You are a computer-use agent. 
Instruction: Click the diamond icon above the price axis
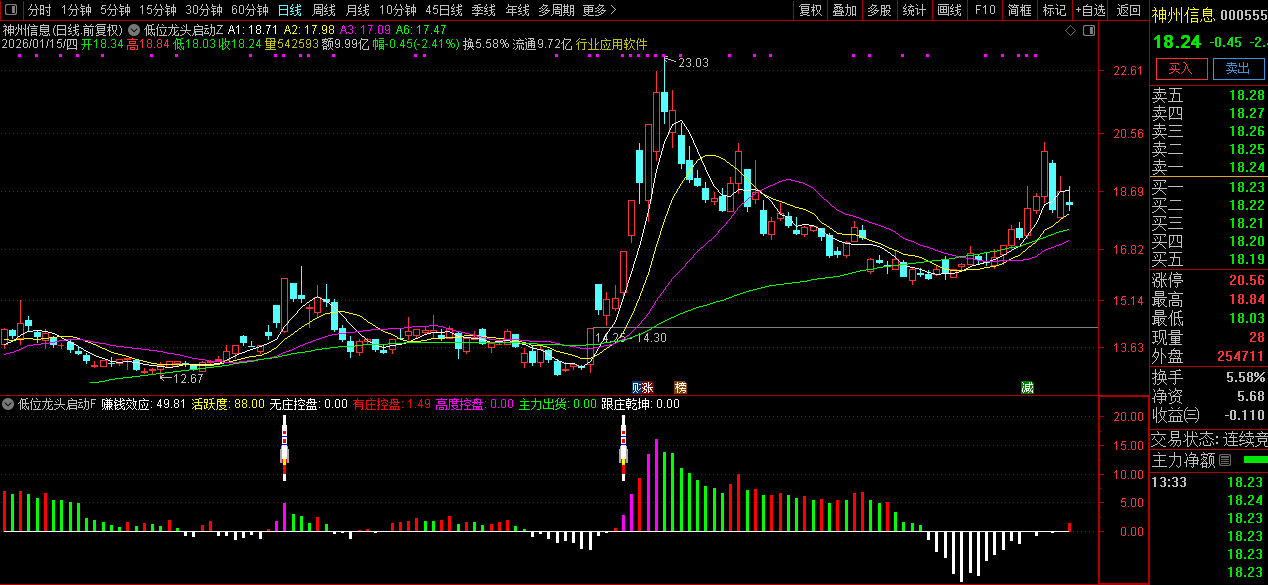coord(1071,30)
